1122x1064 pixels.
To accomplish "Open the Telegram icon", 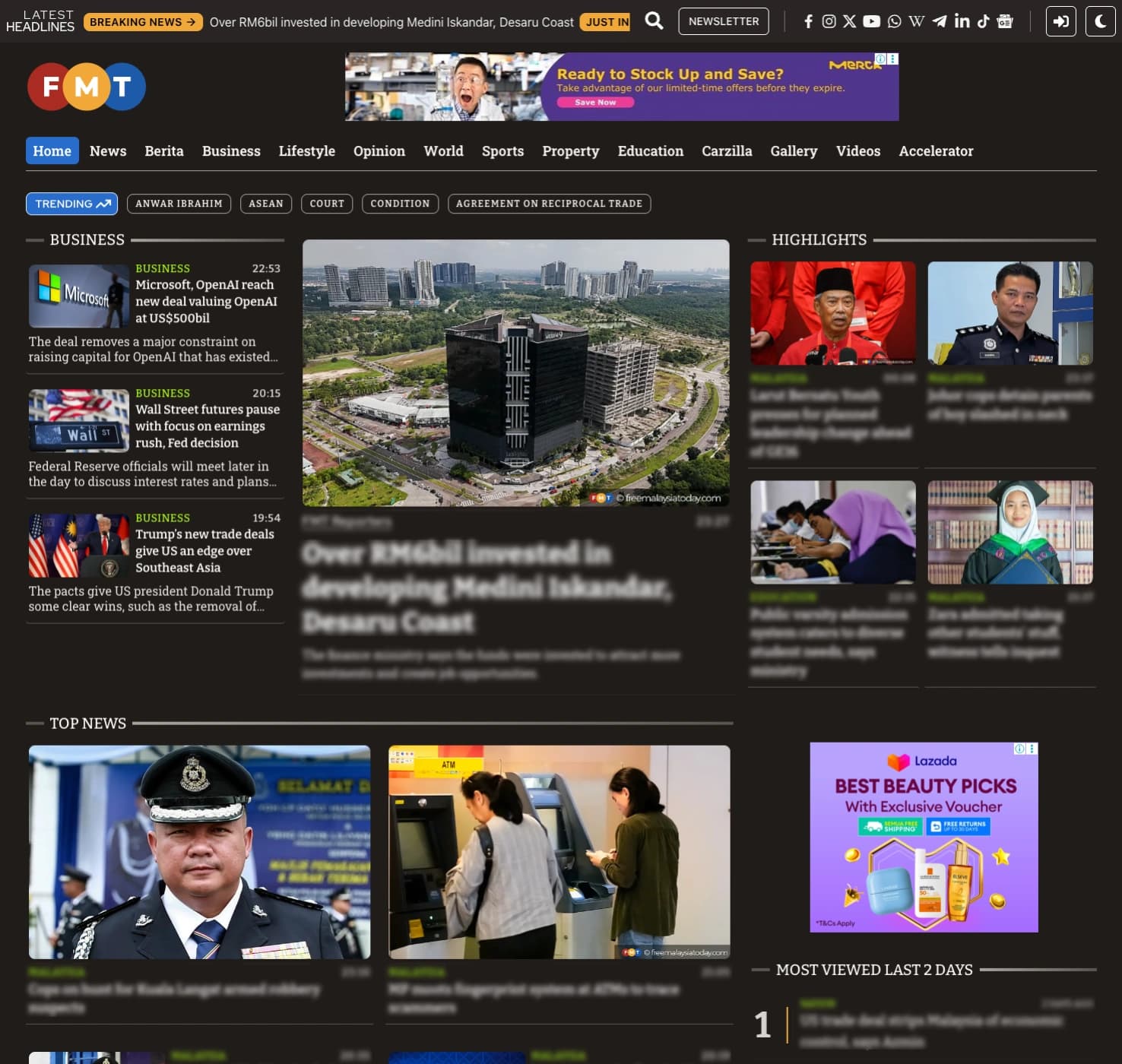I will click(939, 21).
